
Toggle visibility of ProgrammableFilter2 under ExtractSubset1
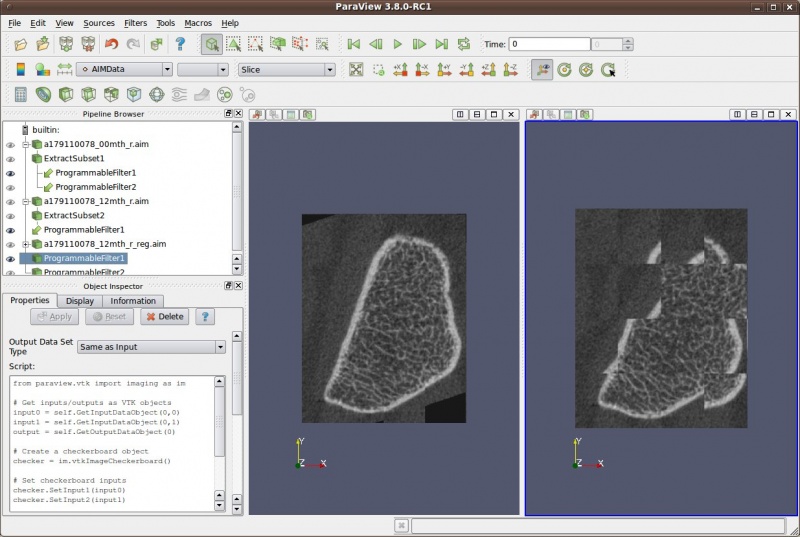(x=10, y=188)
